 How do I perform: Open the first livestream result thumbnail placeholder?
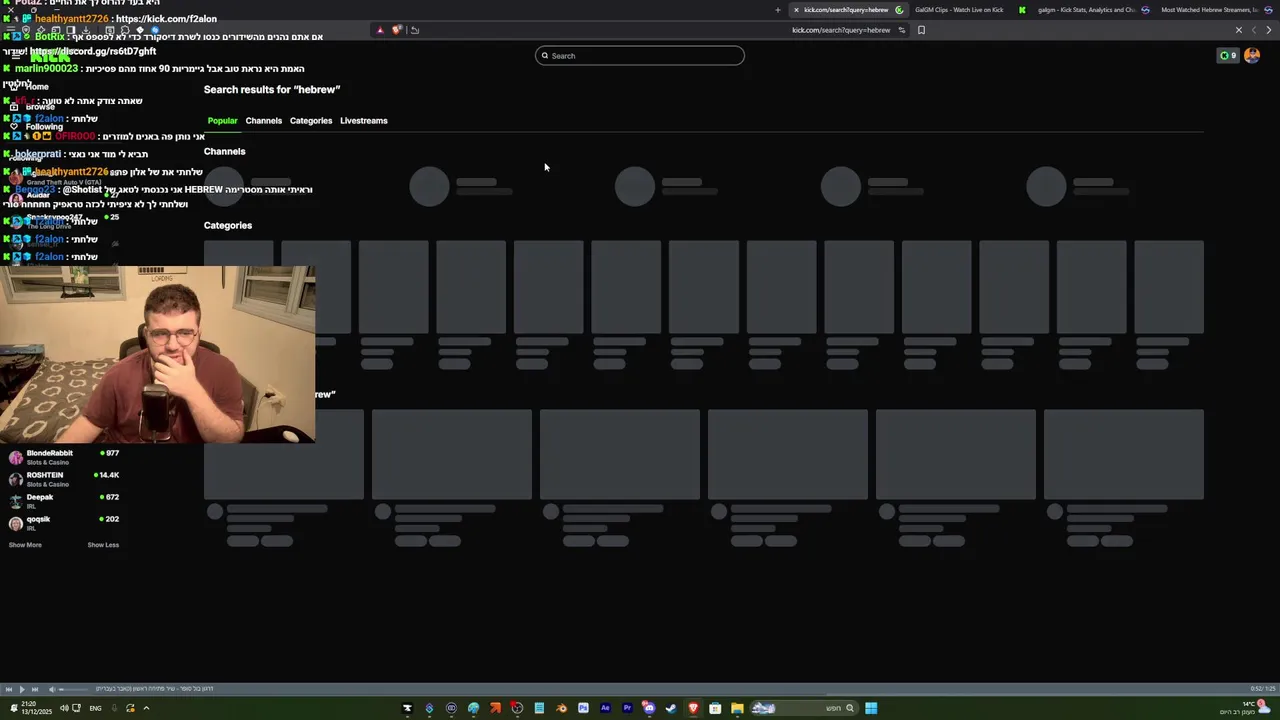284,454
